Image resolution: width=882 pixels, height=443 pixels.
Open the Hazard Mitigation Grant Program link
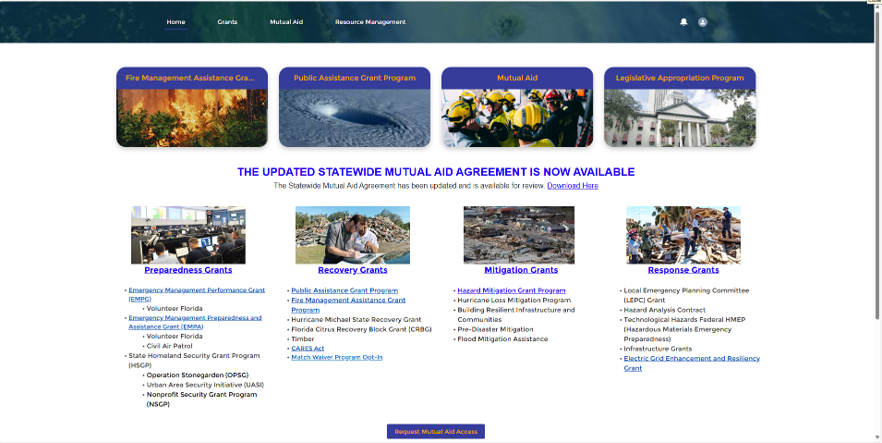click(511, 291)
